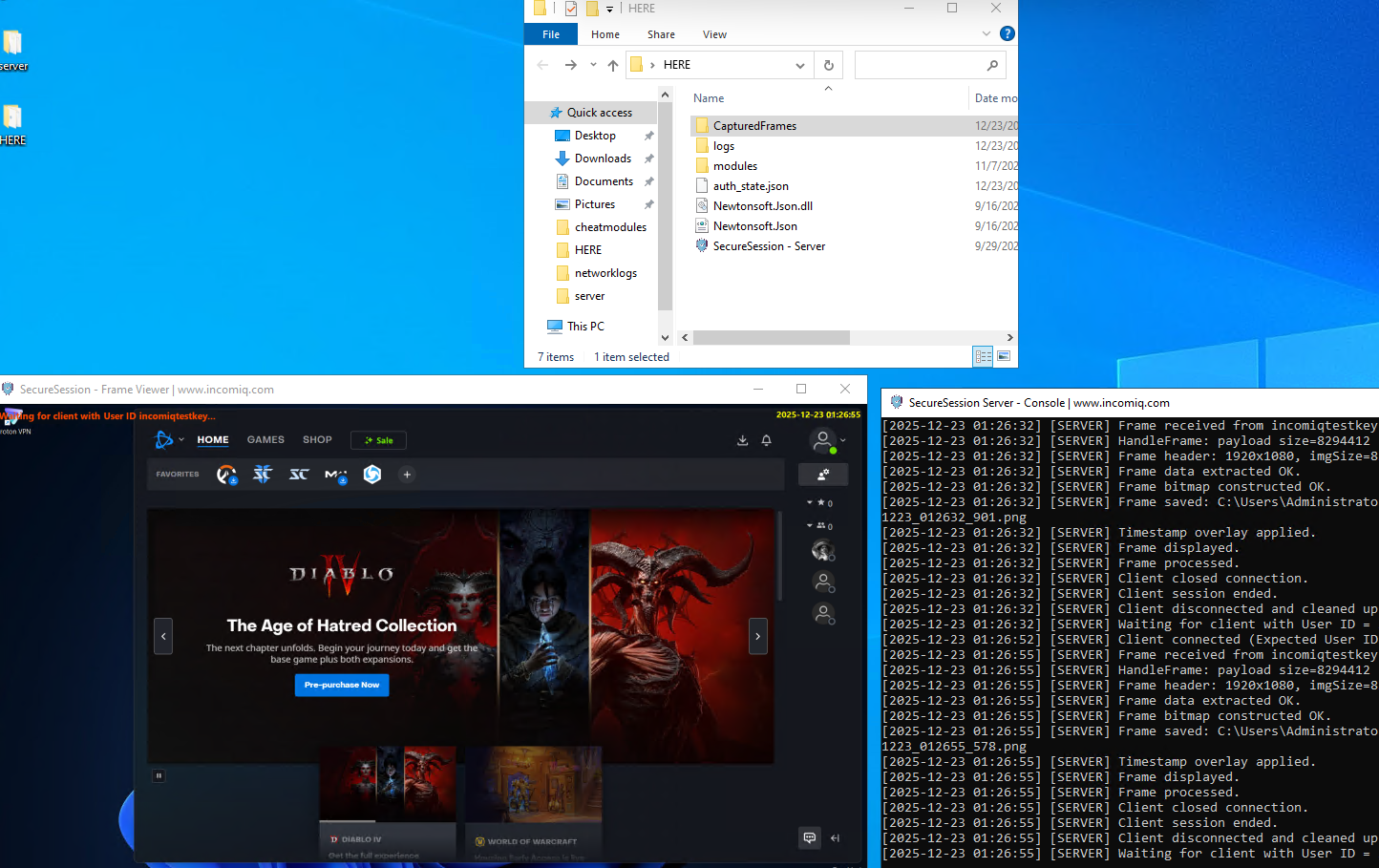Pause the featured banner carousel
1379x868 pixels.
pyautogui.click(x=159, y=775)
